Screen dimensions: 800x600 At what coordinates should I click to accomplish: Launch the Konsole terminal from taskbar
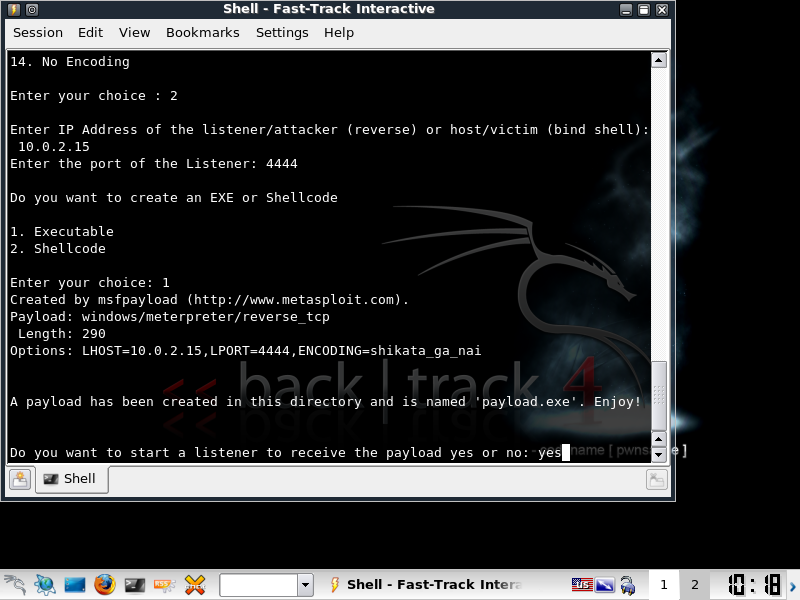tap(135, 585)
